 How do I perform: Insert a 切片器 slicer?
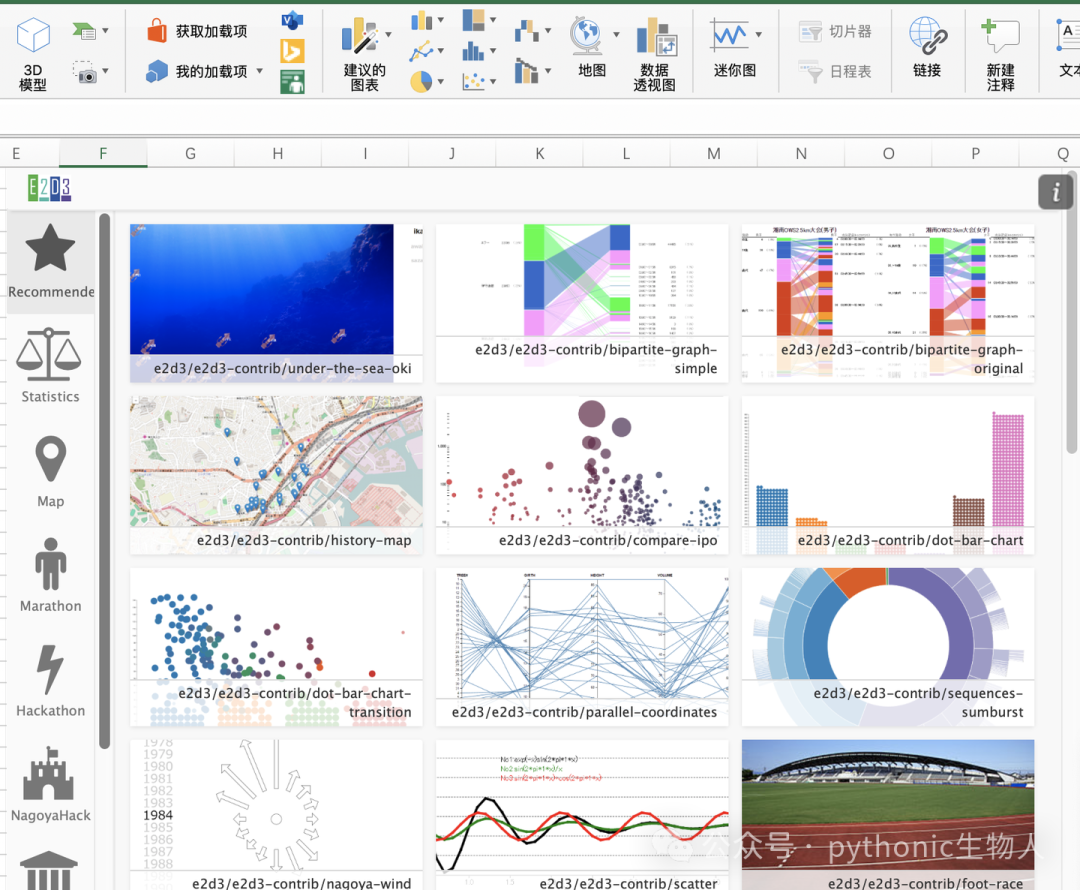pyautogui.click(x=835, y=32)
